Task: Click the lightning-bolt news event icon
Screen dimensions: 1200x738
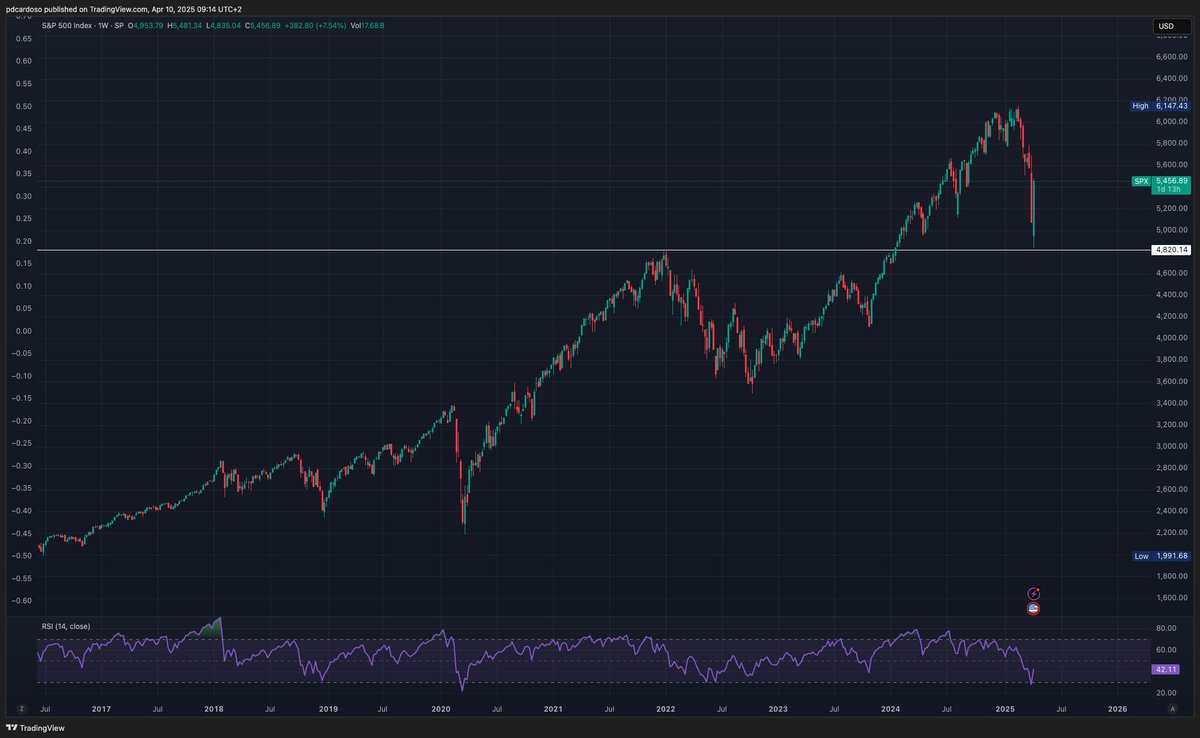Action: coord(1034,593)
